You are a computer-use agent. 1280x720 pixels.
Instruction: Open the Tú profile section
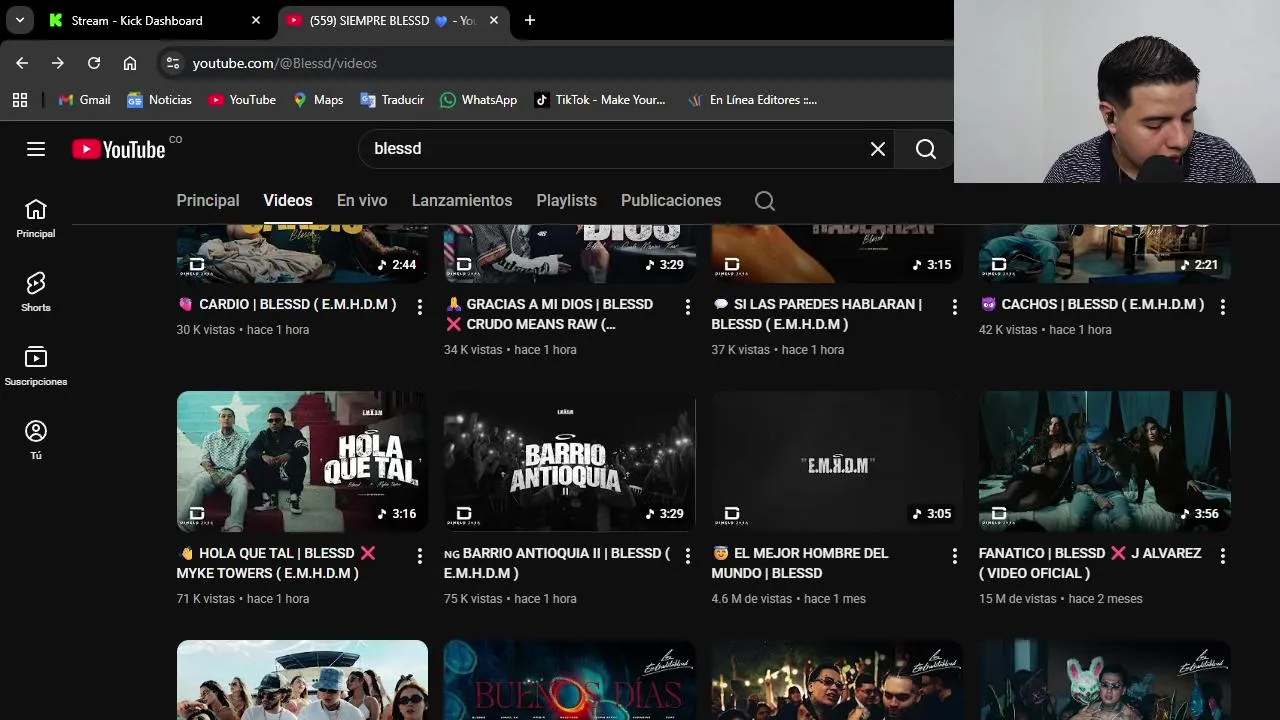pos(36,440)
